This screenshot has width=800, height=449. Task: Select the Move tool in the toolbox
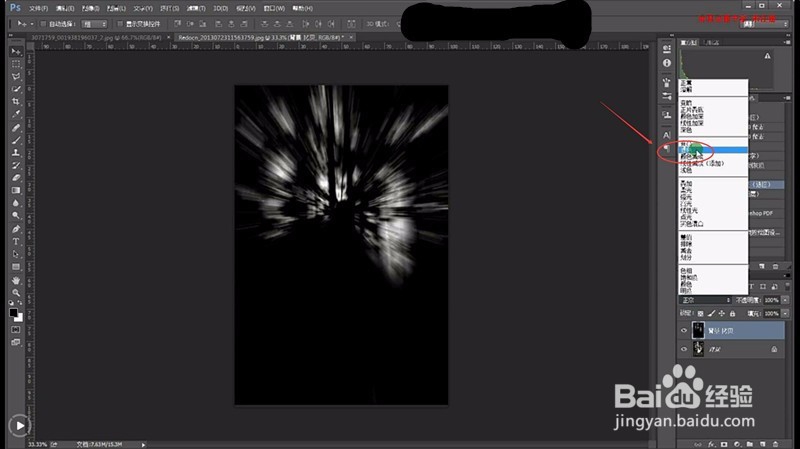(16, 52)
